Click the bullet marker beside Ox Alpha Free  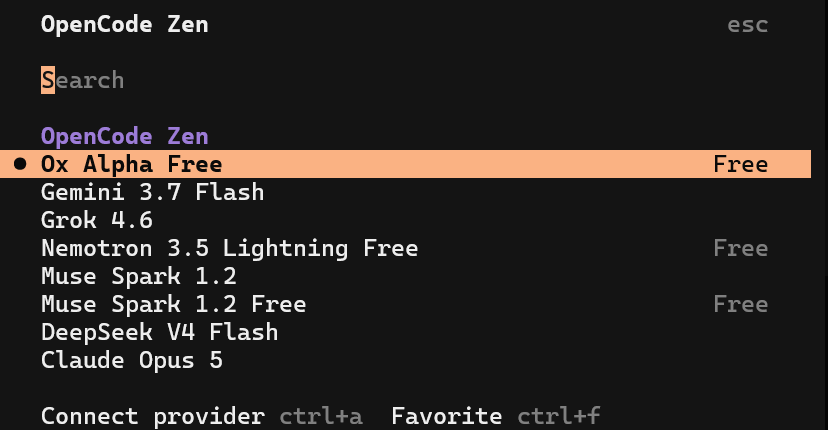[20, 164]
